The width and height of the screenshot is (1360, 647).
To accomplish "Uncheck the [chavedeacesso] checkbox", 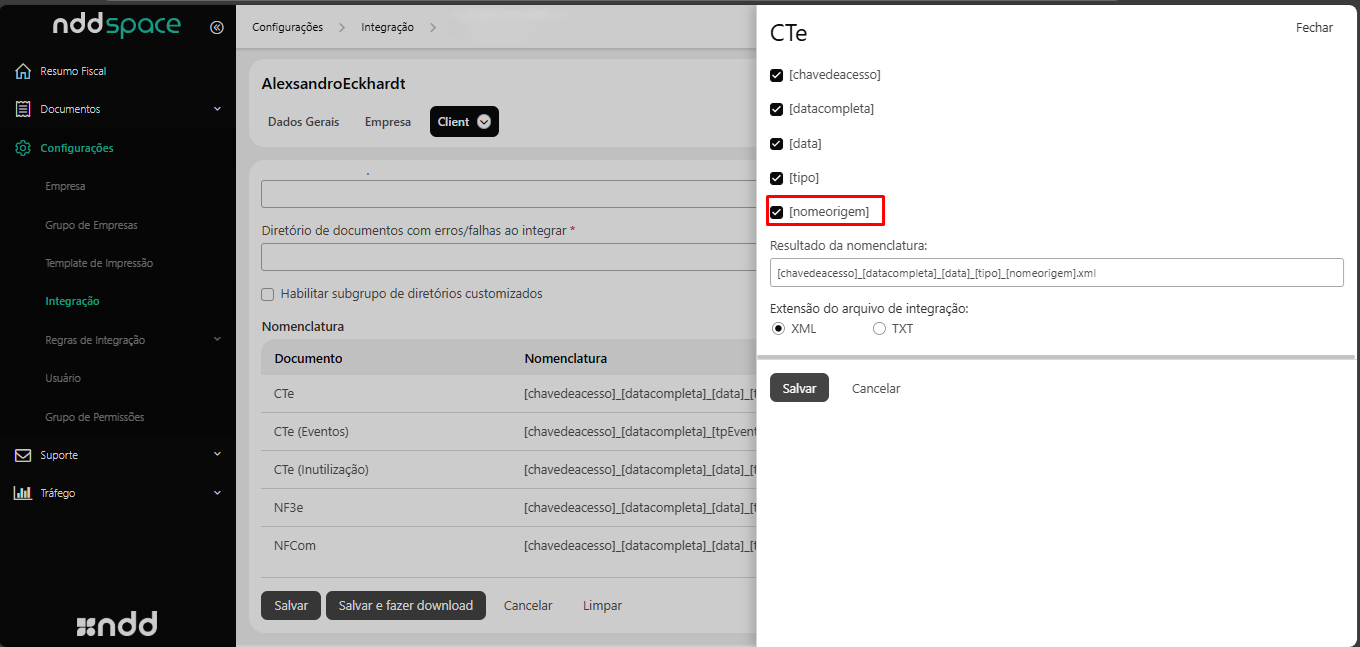I will click(x=777, y=75).
